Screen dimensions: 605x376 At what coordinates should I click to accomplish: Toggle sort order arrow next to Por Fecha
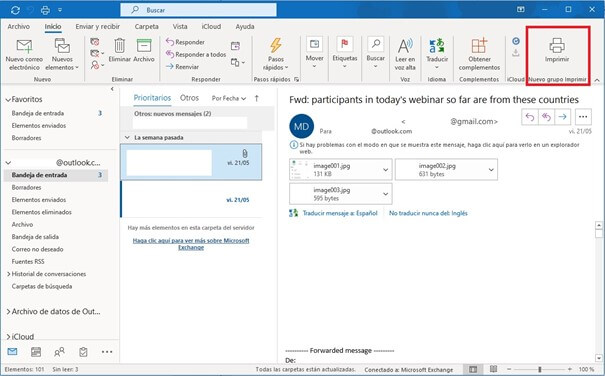point(257,98)
